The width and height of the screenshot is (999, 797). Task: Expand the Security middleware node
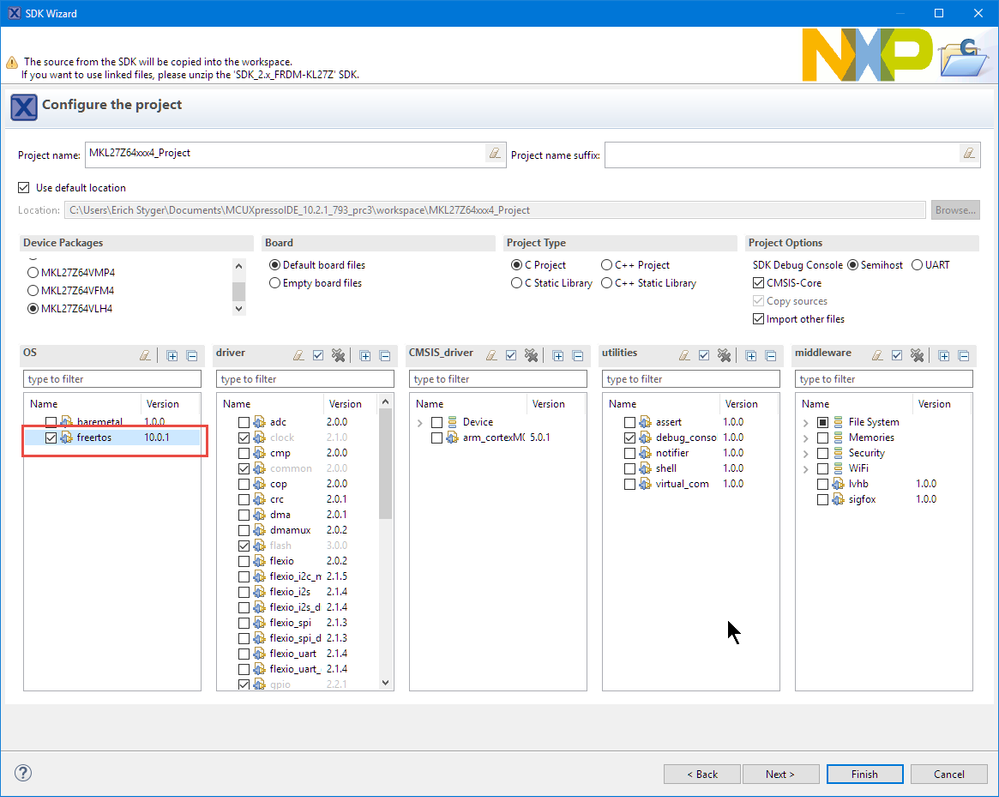805,454
